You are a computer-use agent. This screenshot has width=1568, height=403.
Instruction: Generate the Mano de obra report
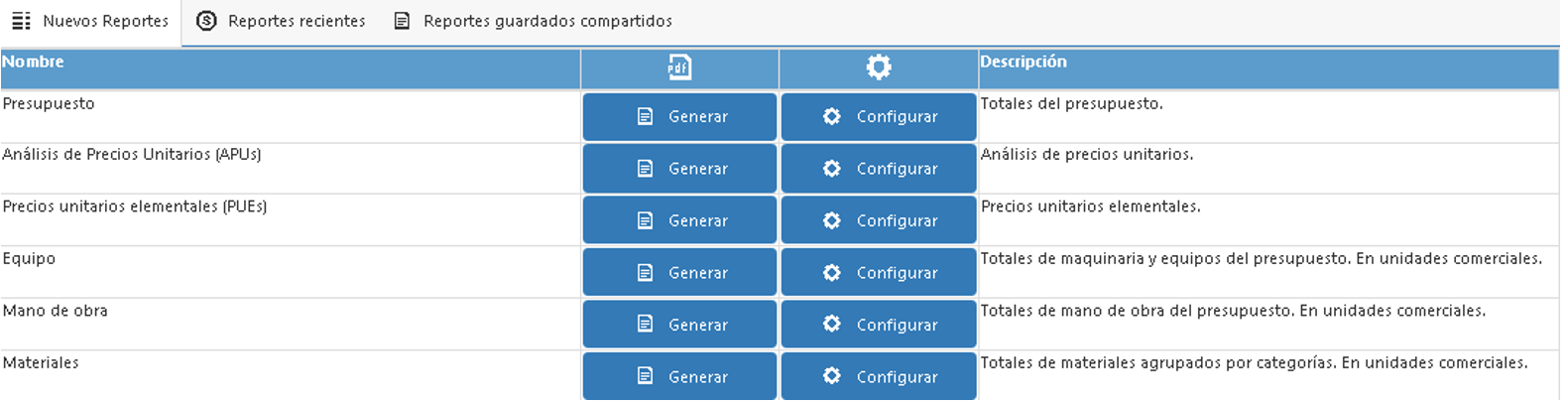[679, 325]
